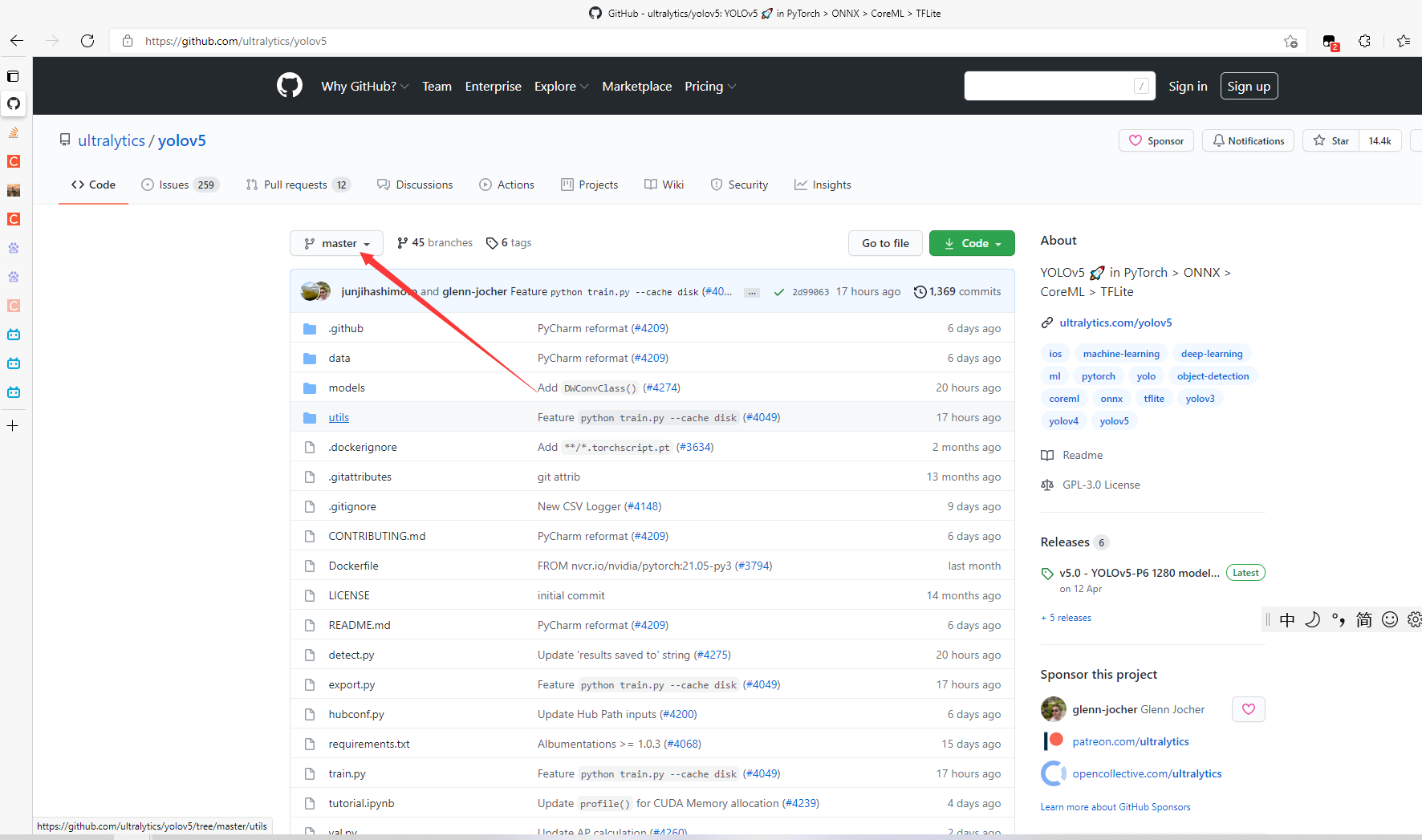Screen dimensions: 1422x840
Task: Switch to the Issues tab
Action: coord(180,185)
